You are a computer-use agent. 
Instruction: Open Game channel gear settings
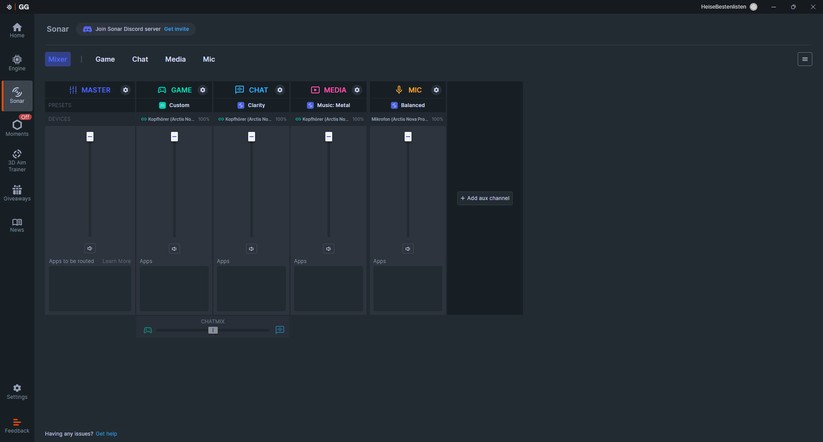pyautogui.click(x=203, y=90)
